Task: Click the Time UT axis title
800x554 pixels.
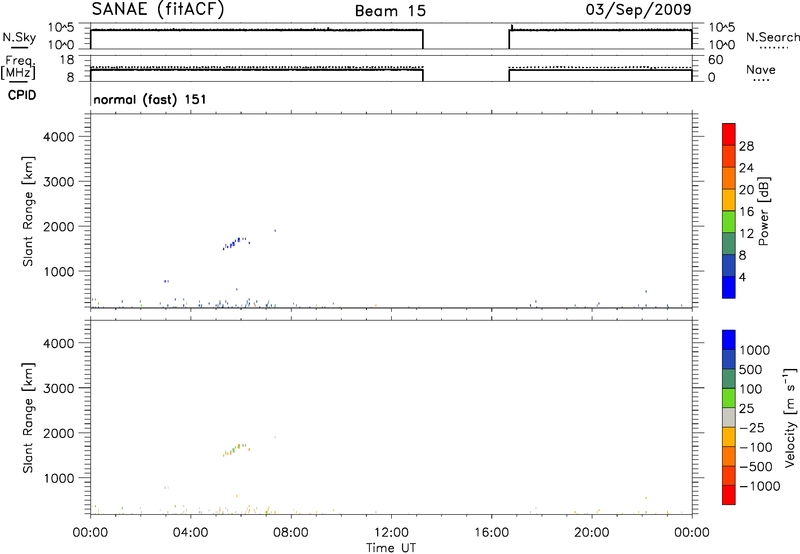Action: [x=391, y=548]
